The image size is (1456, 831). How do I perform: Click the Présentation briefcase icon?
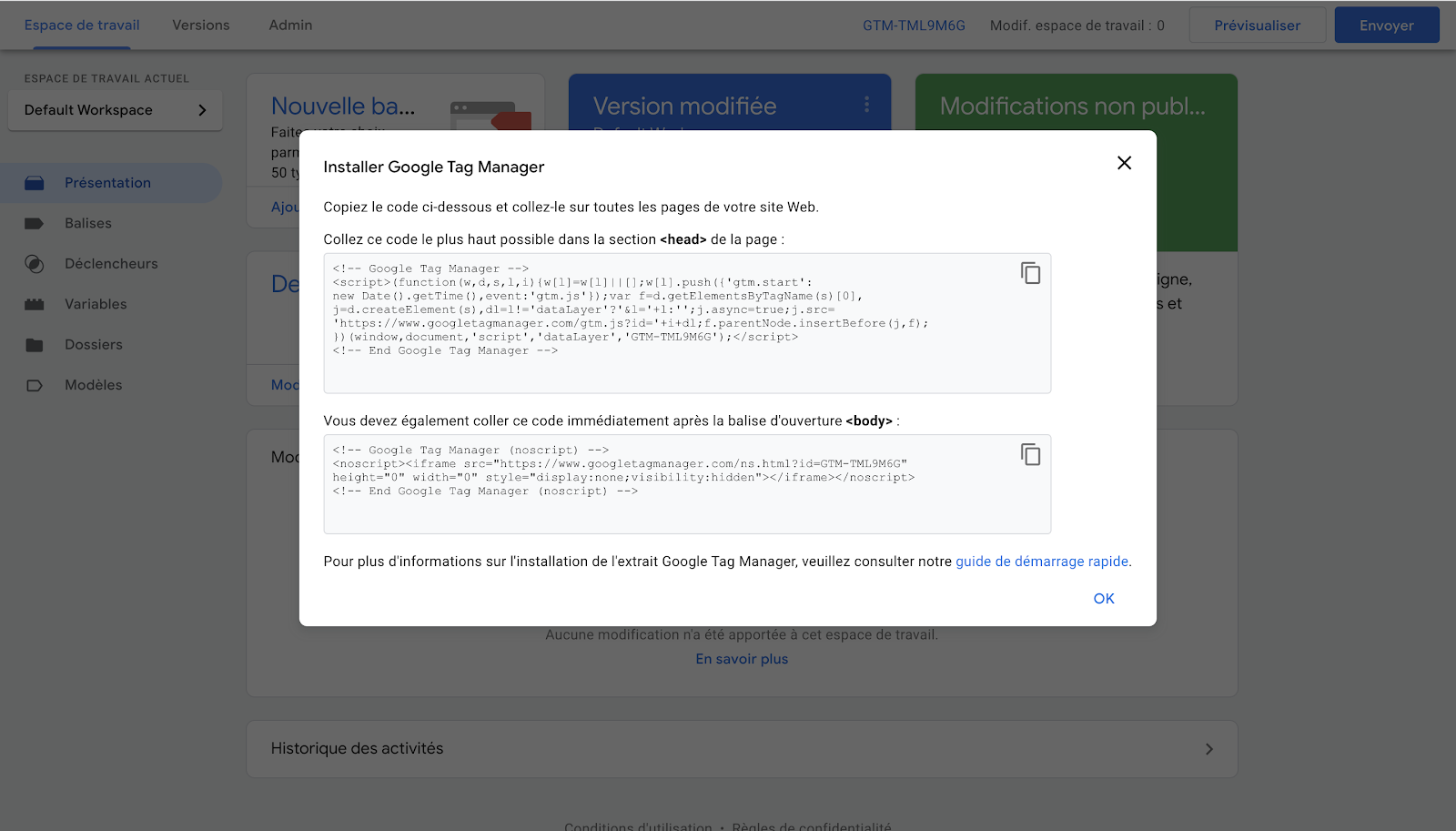tap(35, 183)
